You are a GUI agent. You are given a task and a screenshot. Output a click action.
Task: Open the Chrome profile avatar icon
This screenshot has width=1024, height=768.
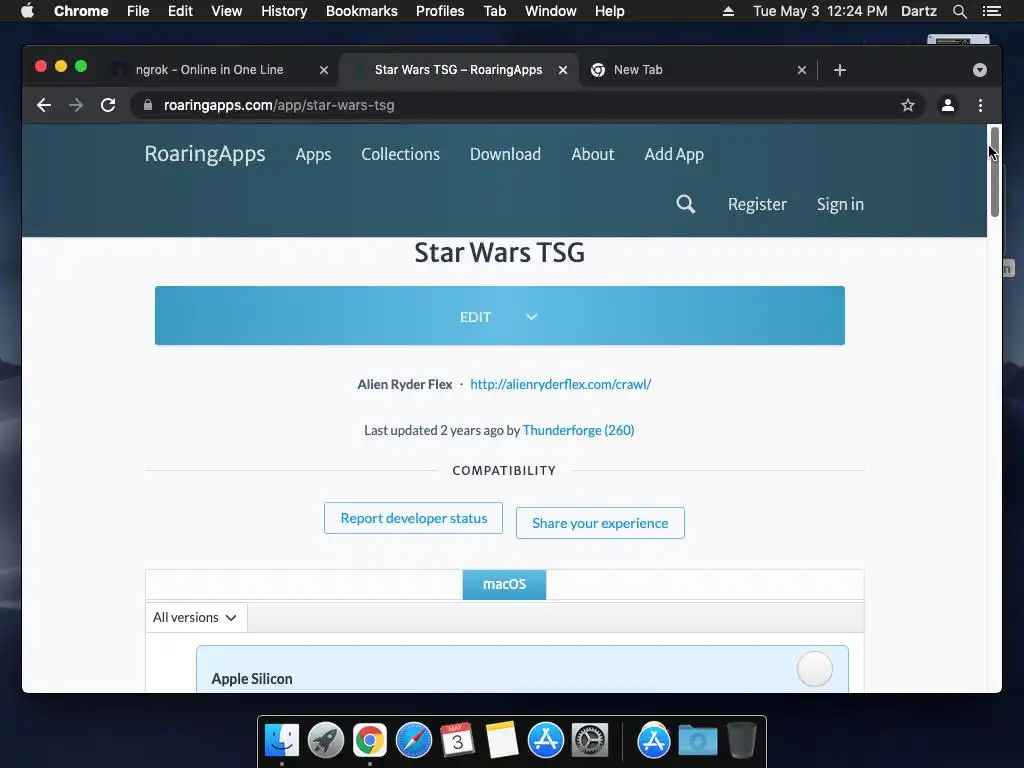[x=948, y=105]
